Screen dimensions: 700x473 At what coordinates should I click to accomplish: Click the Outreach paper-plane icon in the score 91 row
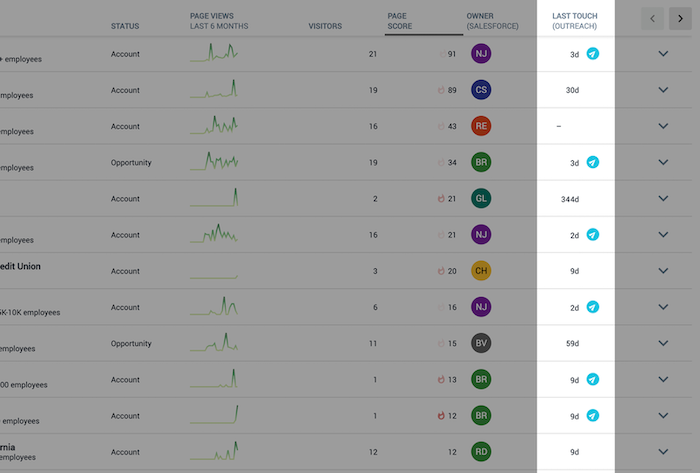coord(592,54)
